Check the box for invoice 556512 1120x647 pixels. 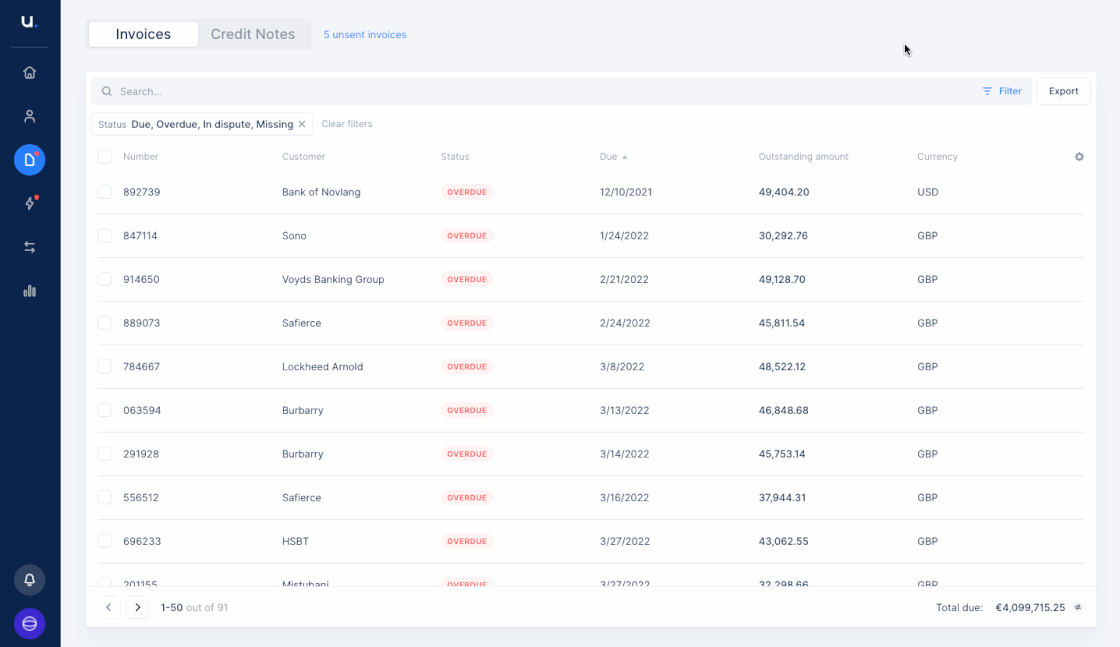(104, 497)
